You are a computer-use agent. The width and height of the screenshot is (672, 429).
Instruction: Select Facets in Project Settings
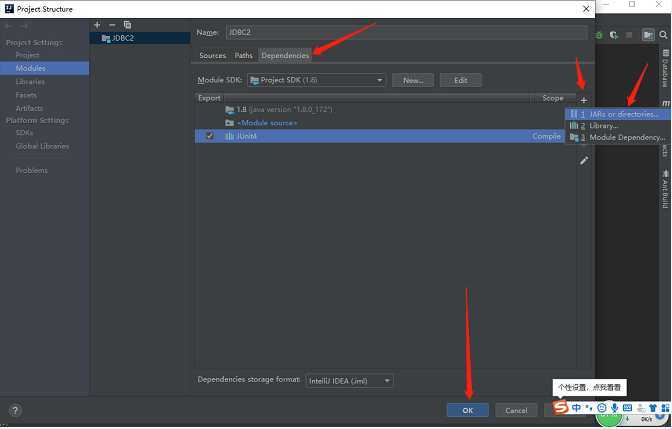tap(26, 95)
